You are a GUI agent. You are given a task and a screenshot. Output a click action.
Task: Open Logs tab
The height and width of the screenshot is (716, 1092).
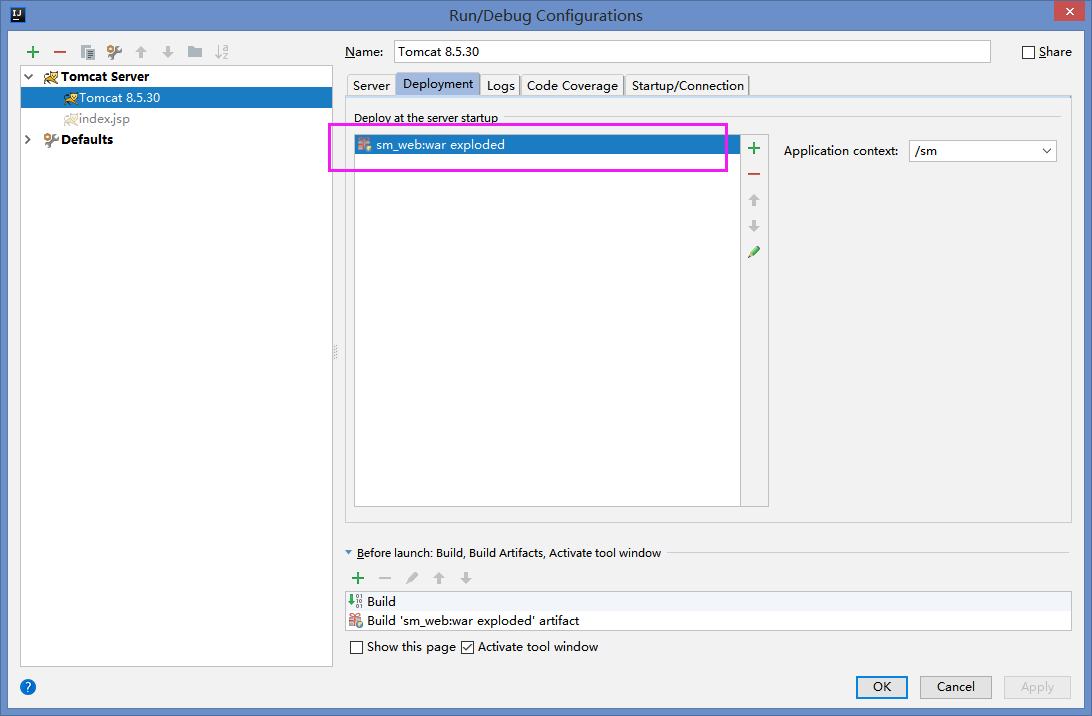pos(500,85)
